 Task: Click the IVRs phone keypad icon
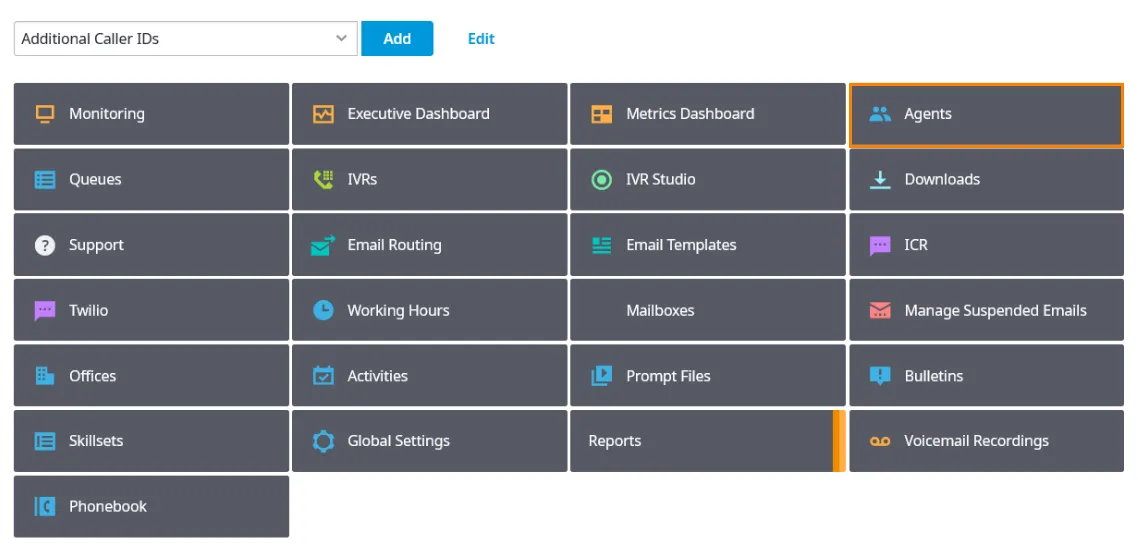pyautogui.click(x=323, y=180)
